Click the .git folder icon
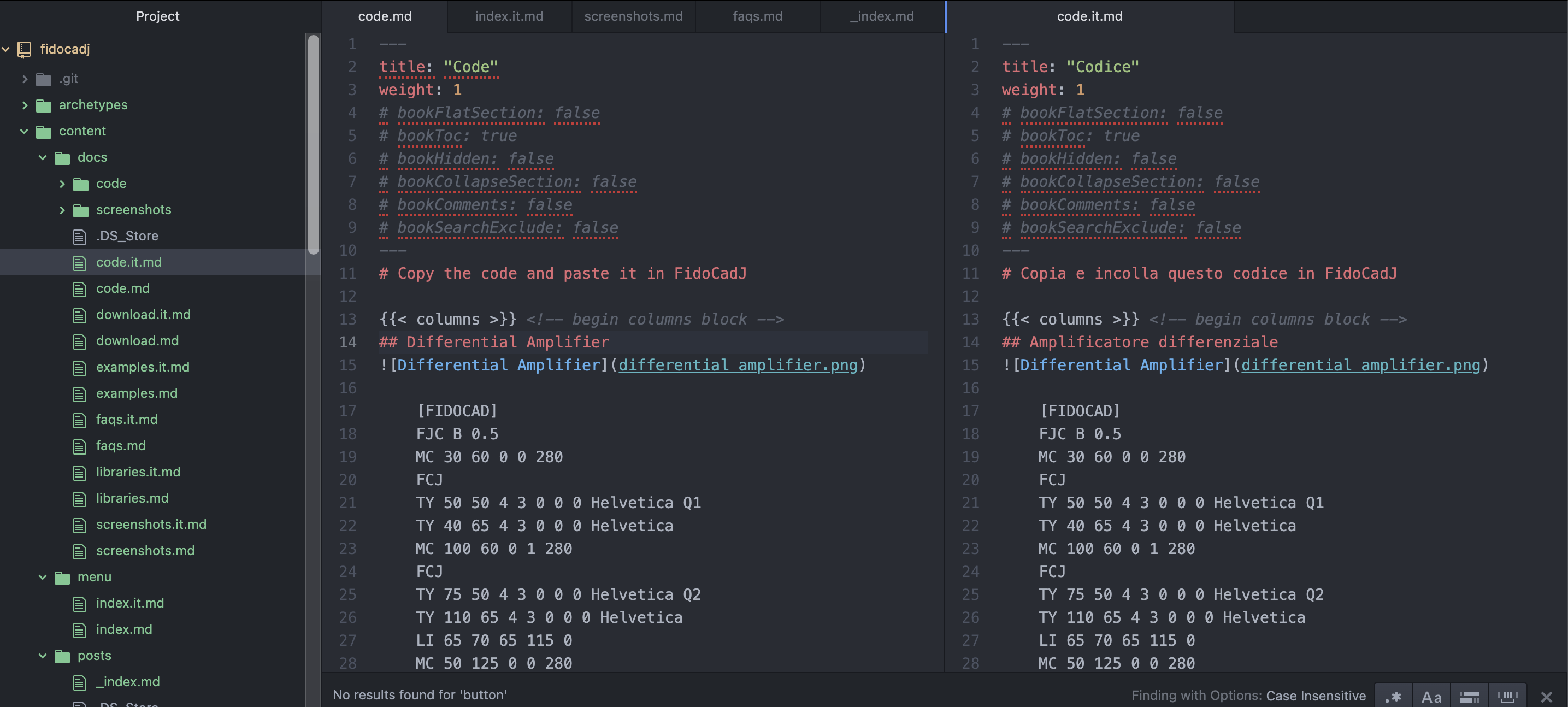 (x=43, y=79)
